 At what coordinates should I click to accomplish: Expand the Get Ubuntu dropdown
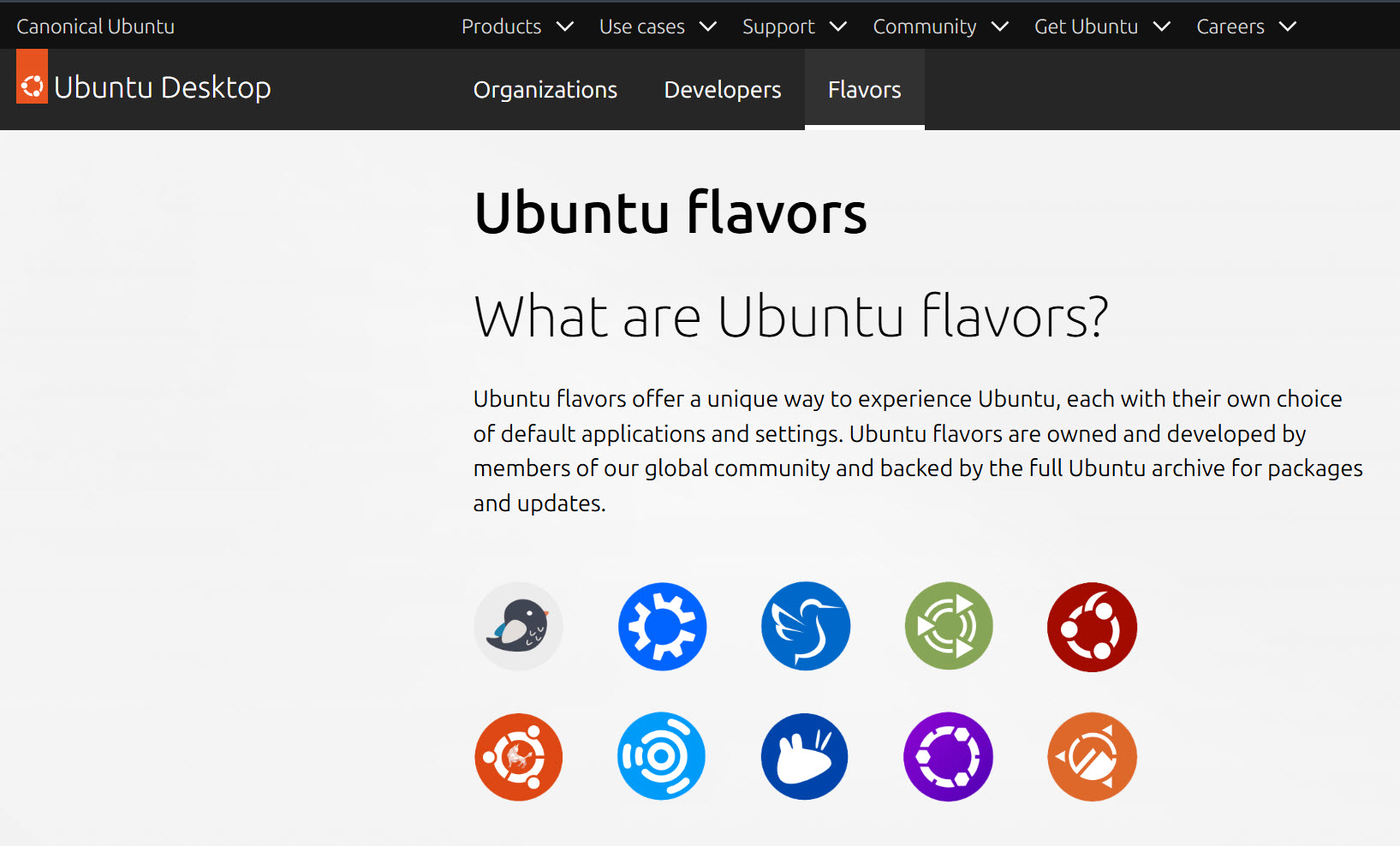coord(1102,27)
